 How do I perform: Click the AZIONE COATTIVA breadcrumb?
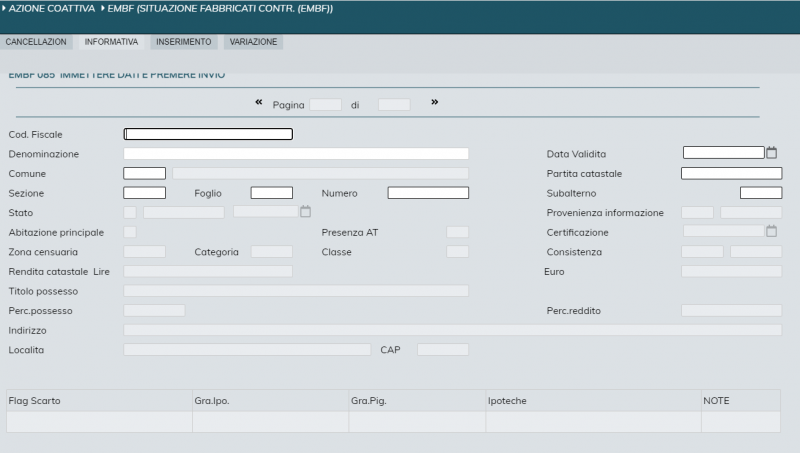51,9
